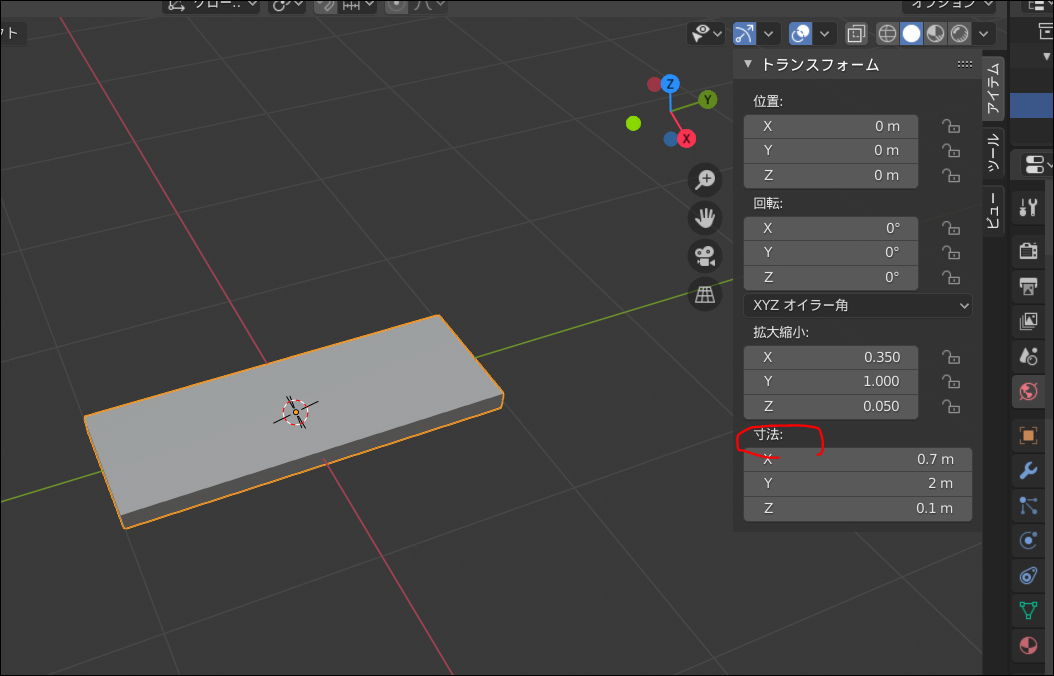The height and width of the screenshot is (676, 1054).
Task: Open the viewport shading options dropdown
Action: point(983,34)
